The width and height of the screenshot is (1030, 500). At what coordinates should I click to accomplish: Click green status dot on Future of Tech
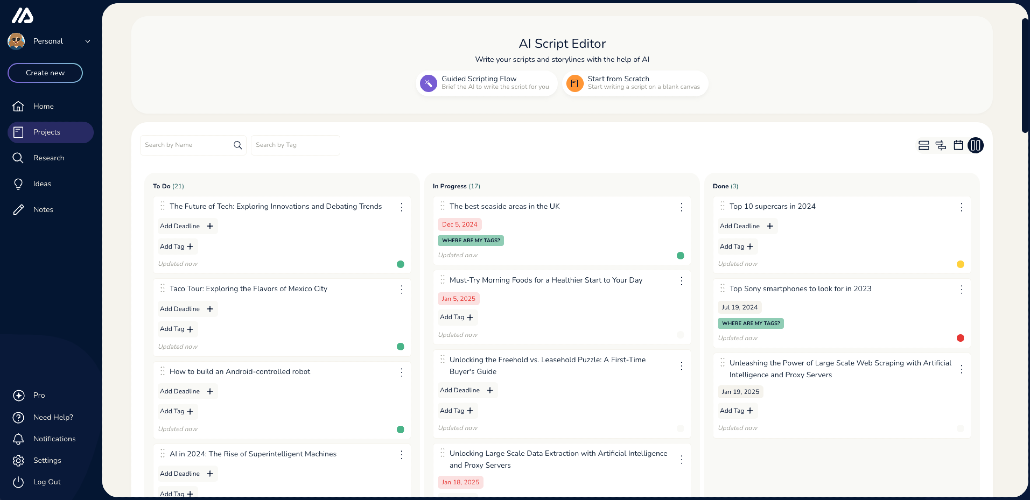point(401,264)
